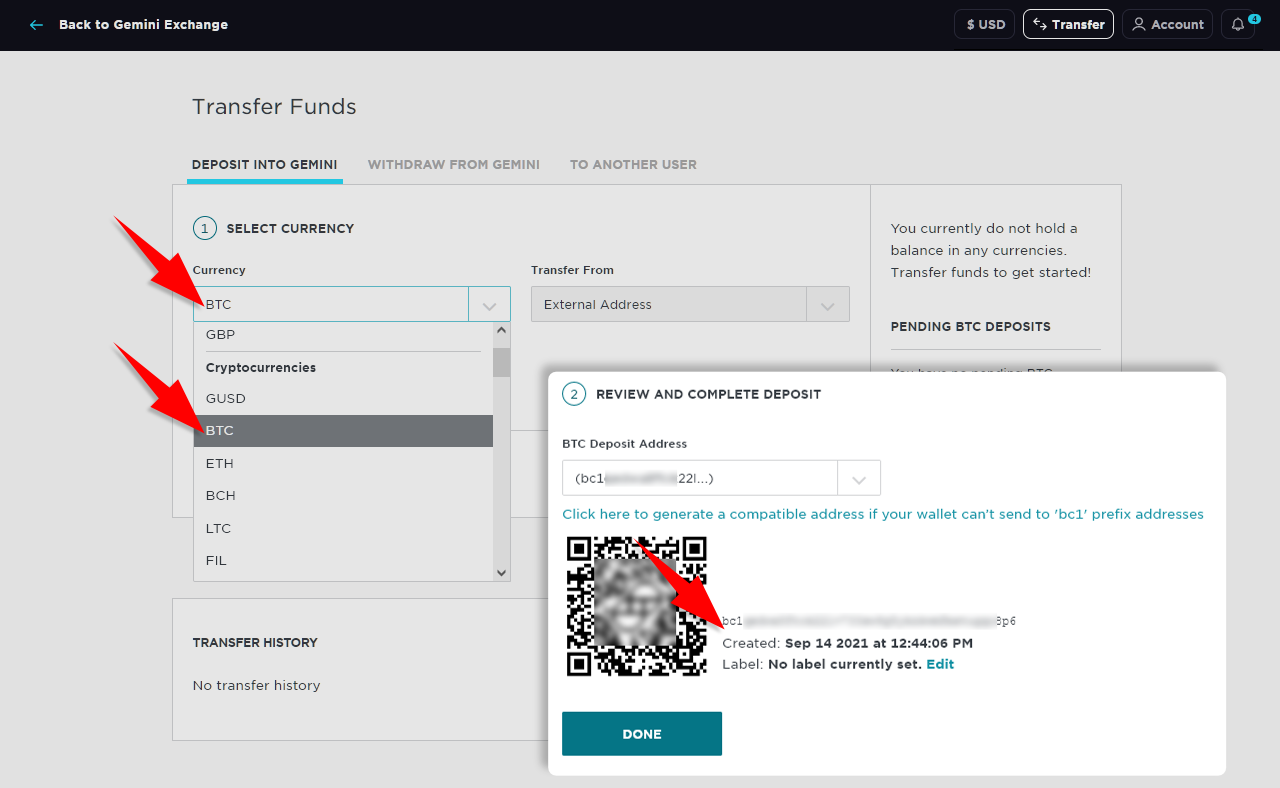This screenshot has width=1280, height=788.
Task: Click Pending BTC Deposits heading
Action: (970, 327)
